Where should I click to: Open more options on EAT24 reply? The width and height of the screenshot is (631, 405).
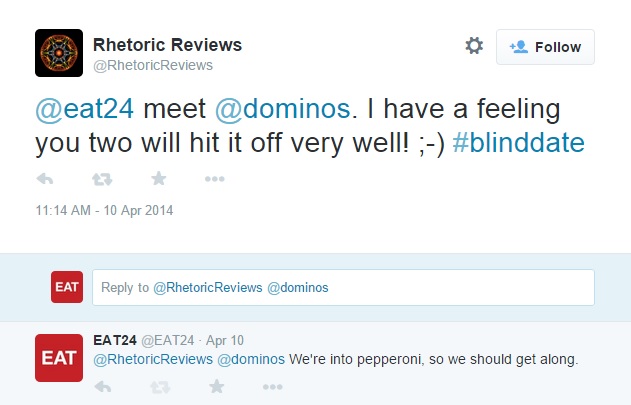tap(272, 387)
